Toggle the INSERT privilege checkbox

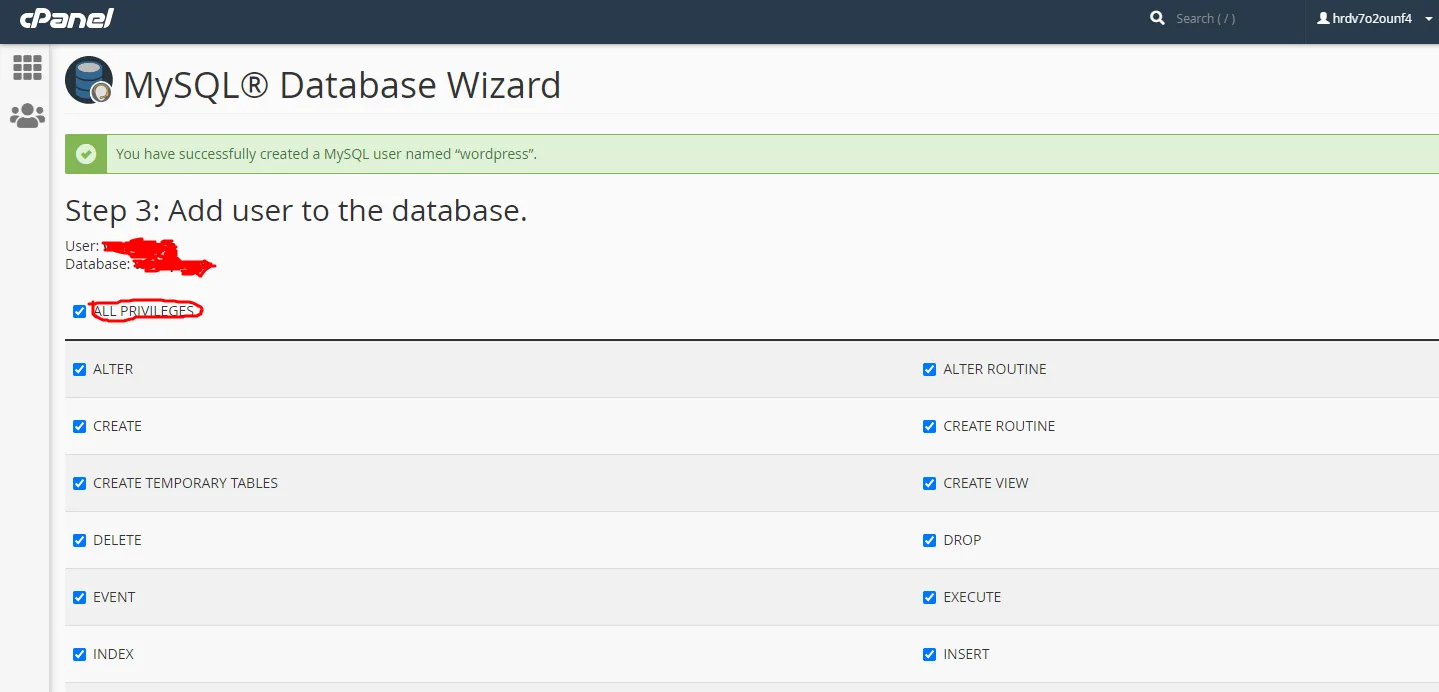coord(930,654)
